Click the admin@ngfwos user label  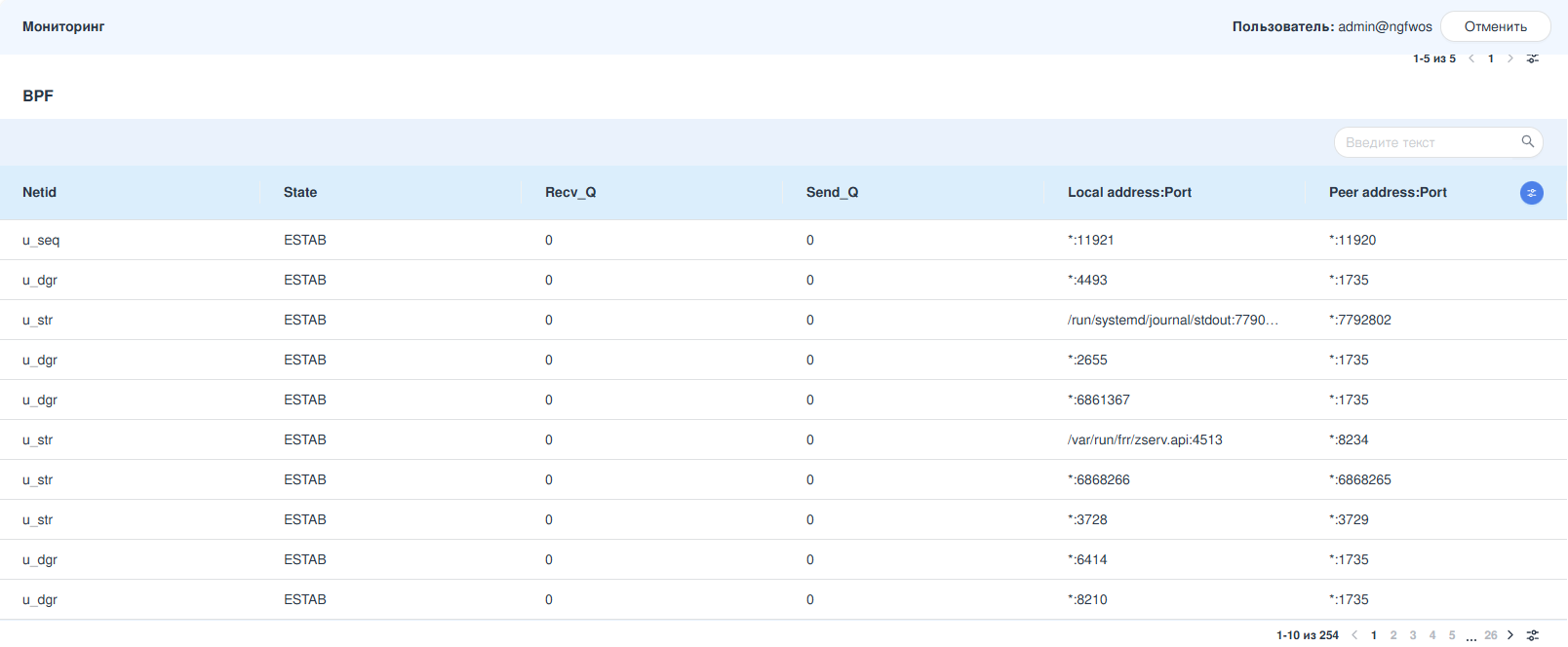1385,26
